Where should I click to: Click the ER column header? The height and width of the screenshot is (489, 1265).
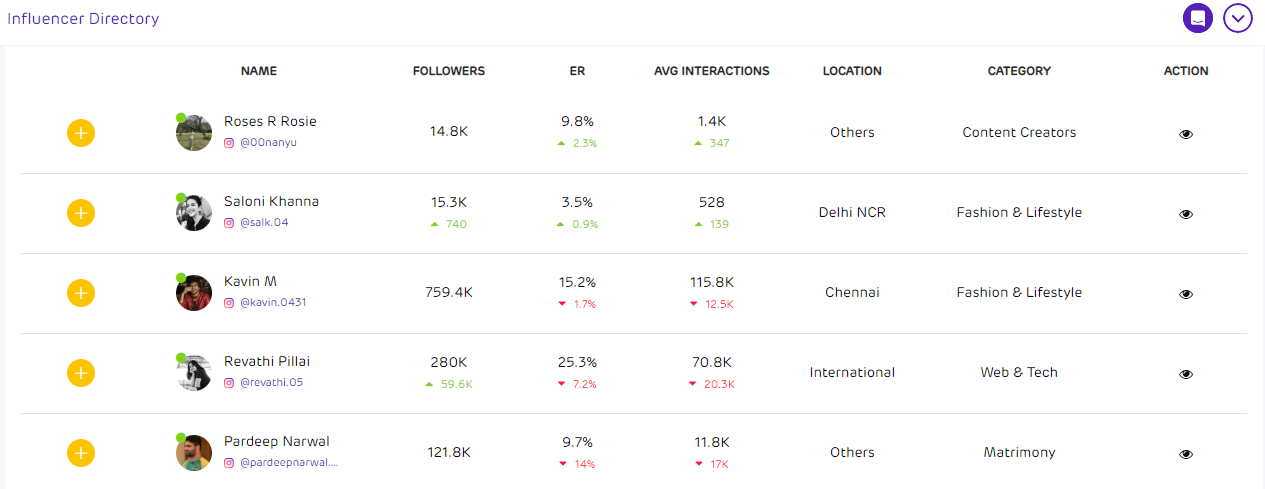[577, 71]
